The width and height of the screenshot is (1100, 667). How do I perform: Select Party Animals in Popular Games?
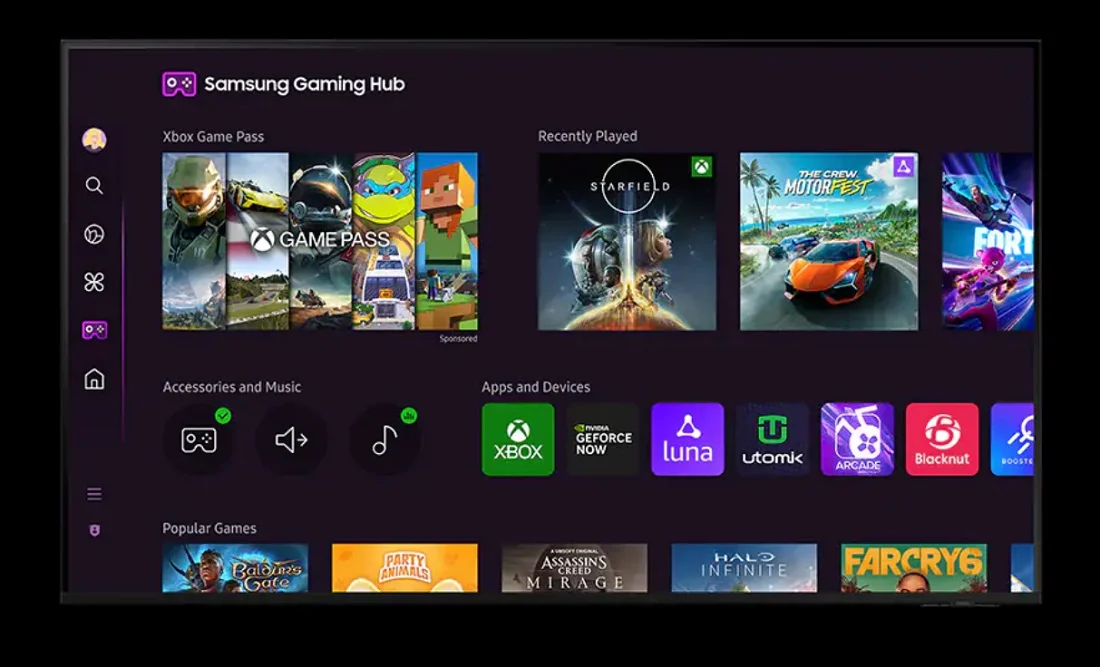coord(405,567)
